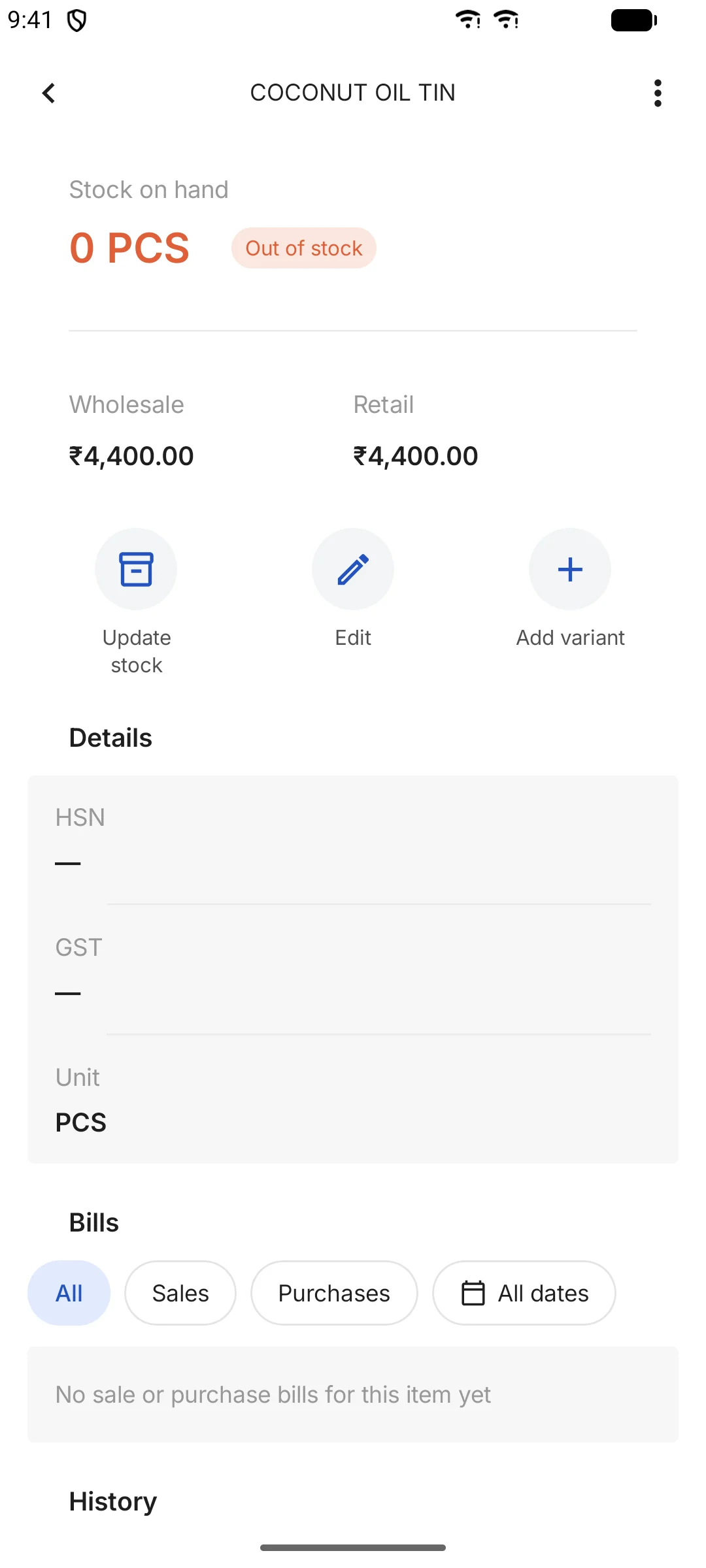This screenshot has height=1568, width=706.
Task: Select the Sales filter chip
Action: [x=180, y=1293]
